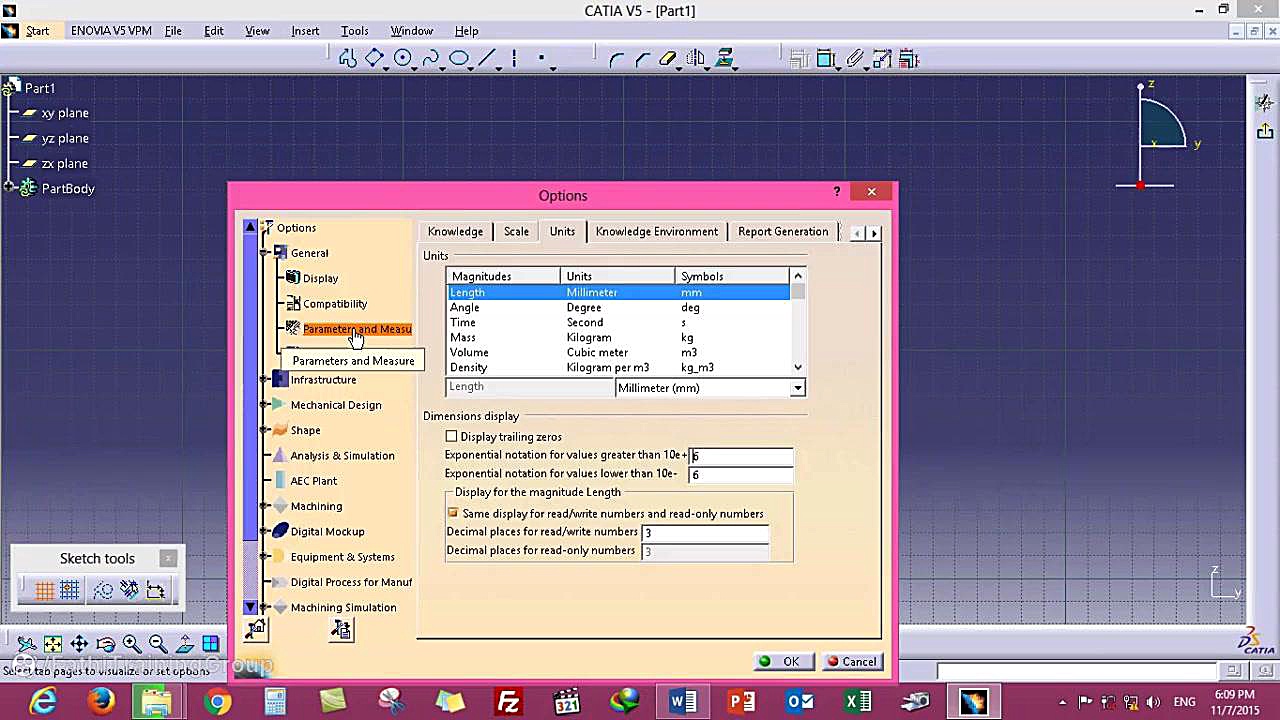Select the Mirror tool

tap(696, 59)
